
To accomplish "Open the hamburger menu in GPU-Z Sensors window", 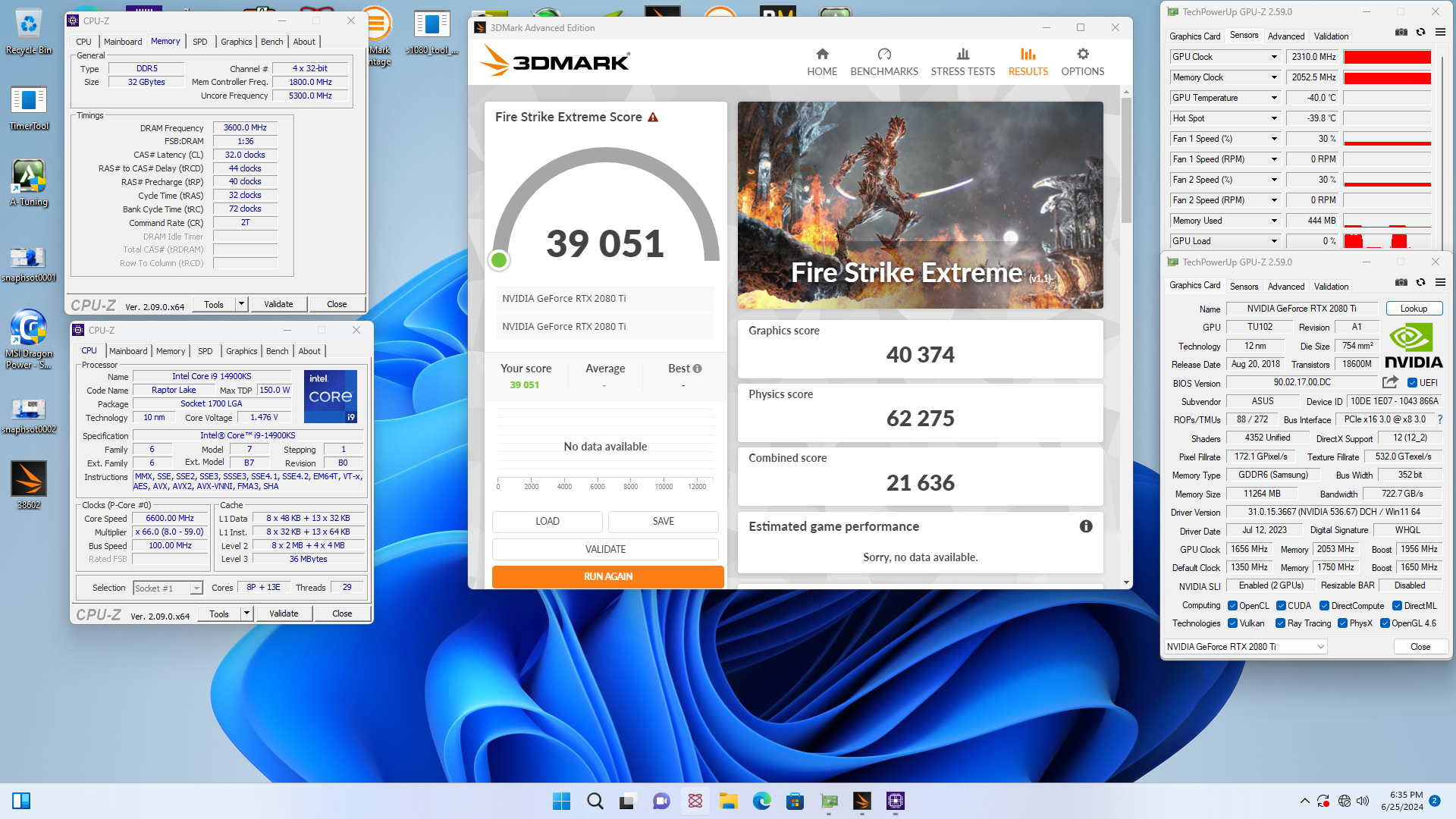I will (1440, 32).
